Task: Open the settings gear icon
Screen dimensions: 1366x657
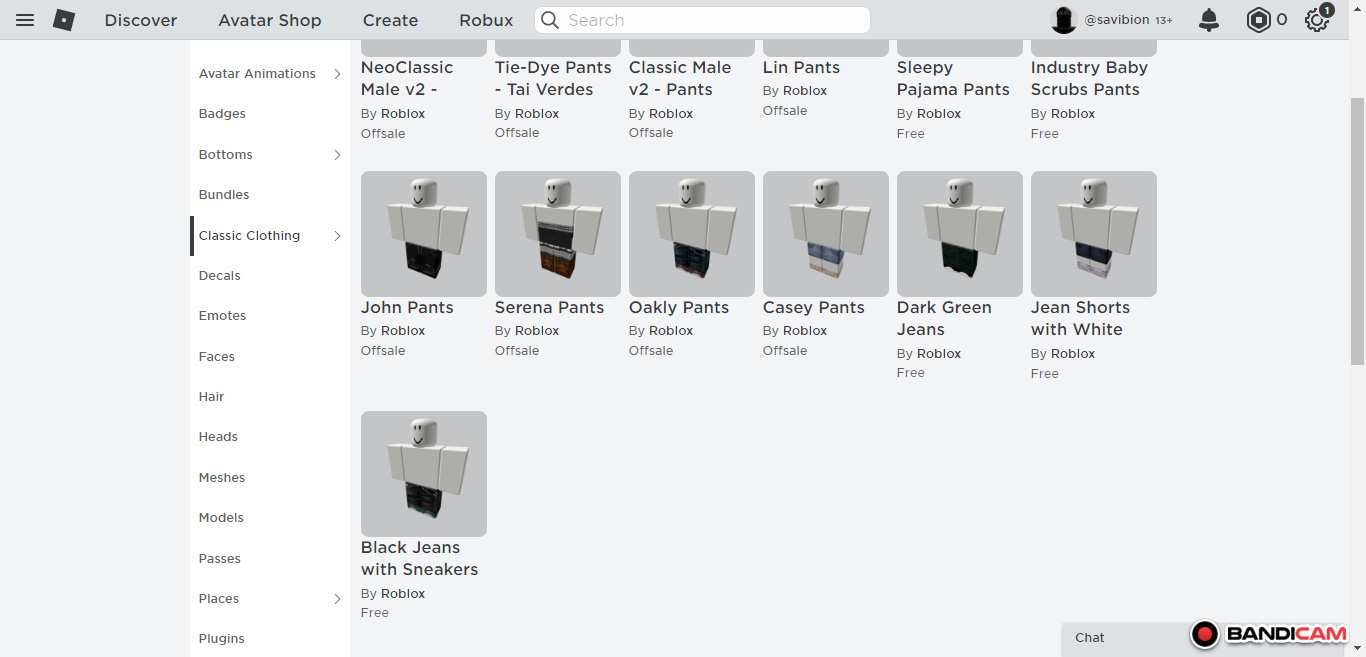Action: click(x=1316, y=20)
